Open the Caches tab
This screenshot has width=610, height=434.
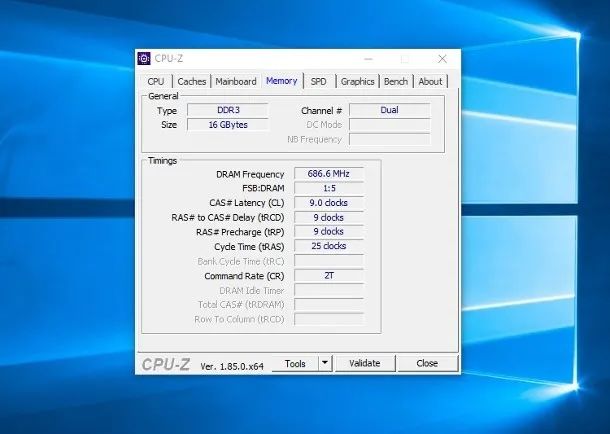point(192,82)
